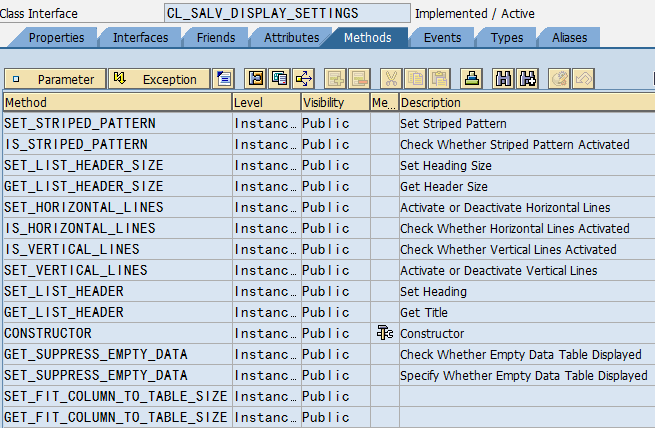This screenshot has height=429, width=655.
Task: Click the 'Activate or Deactivate Horizontal Lines' description
Action: click(x=527, y=207)
